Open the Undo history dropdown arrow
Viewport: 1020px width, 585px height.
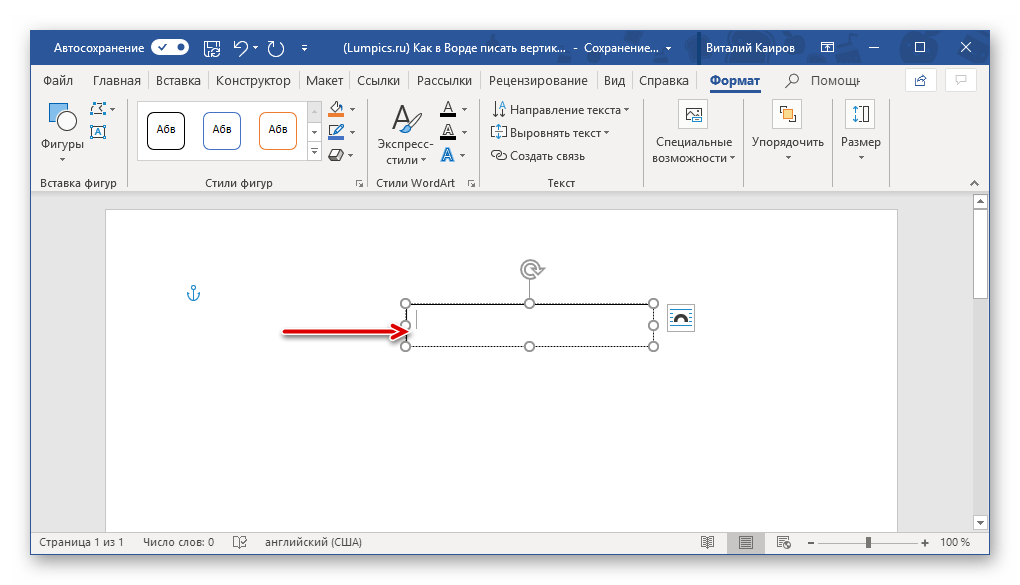tap(255, 48)
